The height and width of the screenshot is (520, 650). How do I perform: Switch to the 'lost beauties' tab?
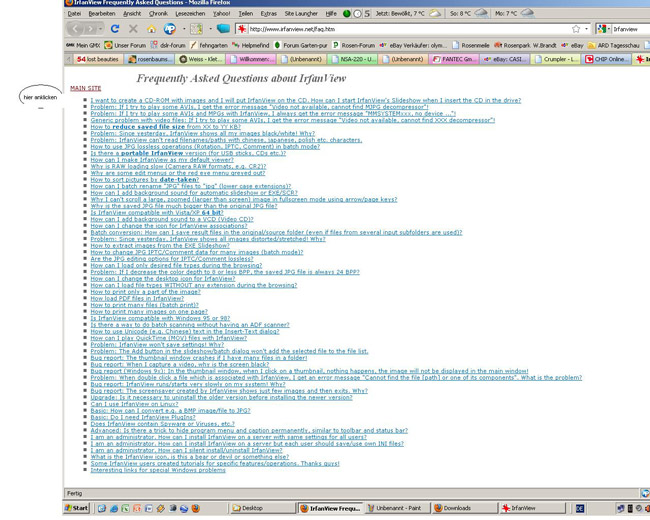[x=97, y=59]
